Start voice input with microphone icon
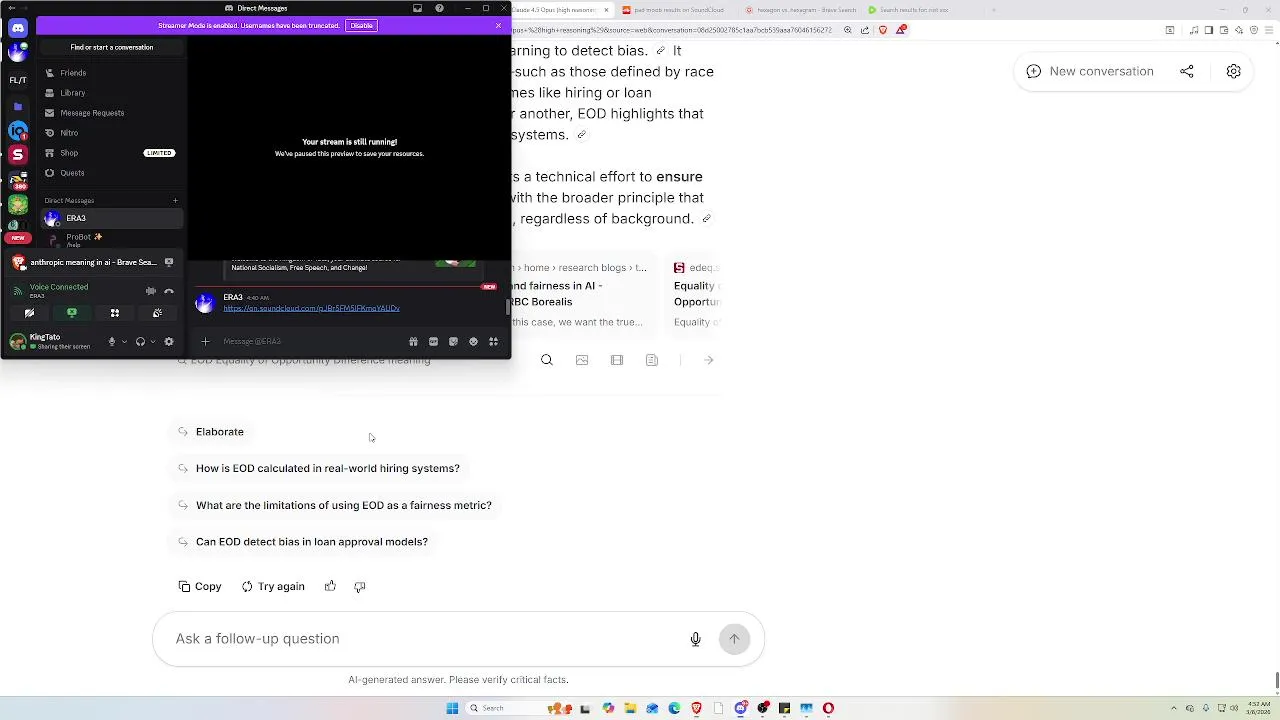The image size is (1280, 720). tap(696, 639)
